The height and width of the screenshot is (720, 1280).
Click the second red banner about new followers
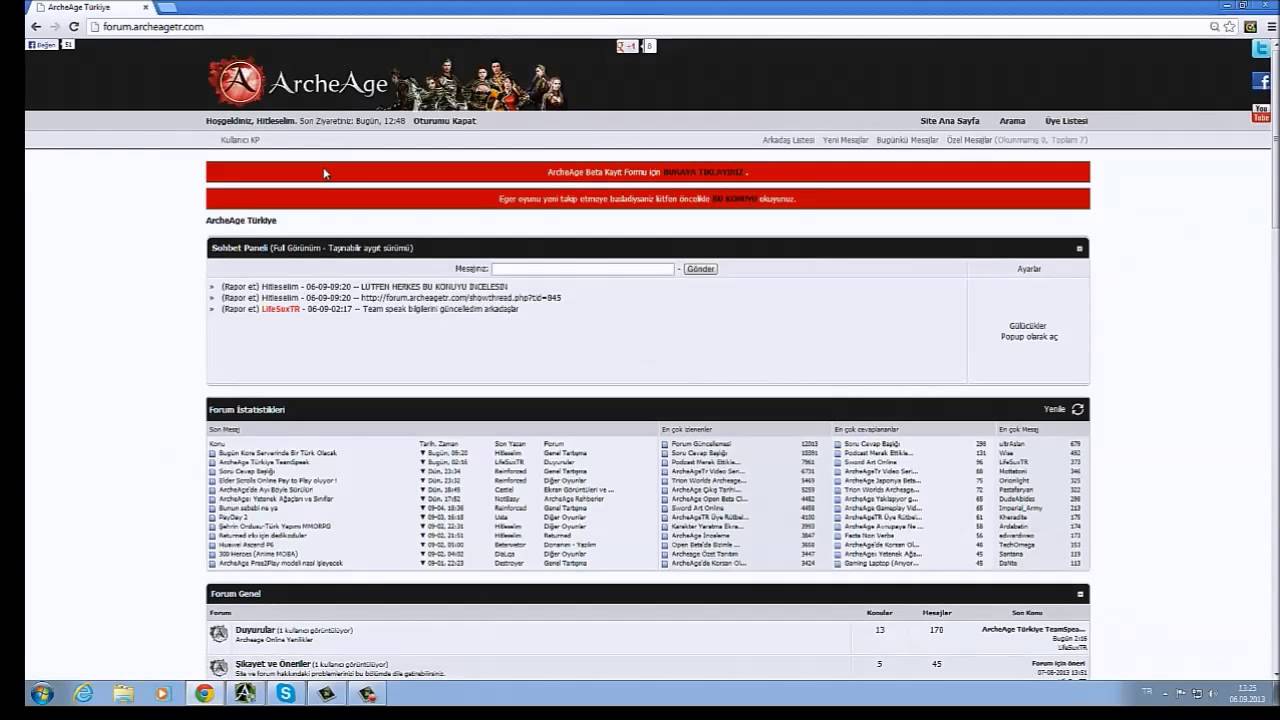(648, 199)
